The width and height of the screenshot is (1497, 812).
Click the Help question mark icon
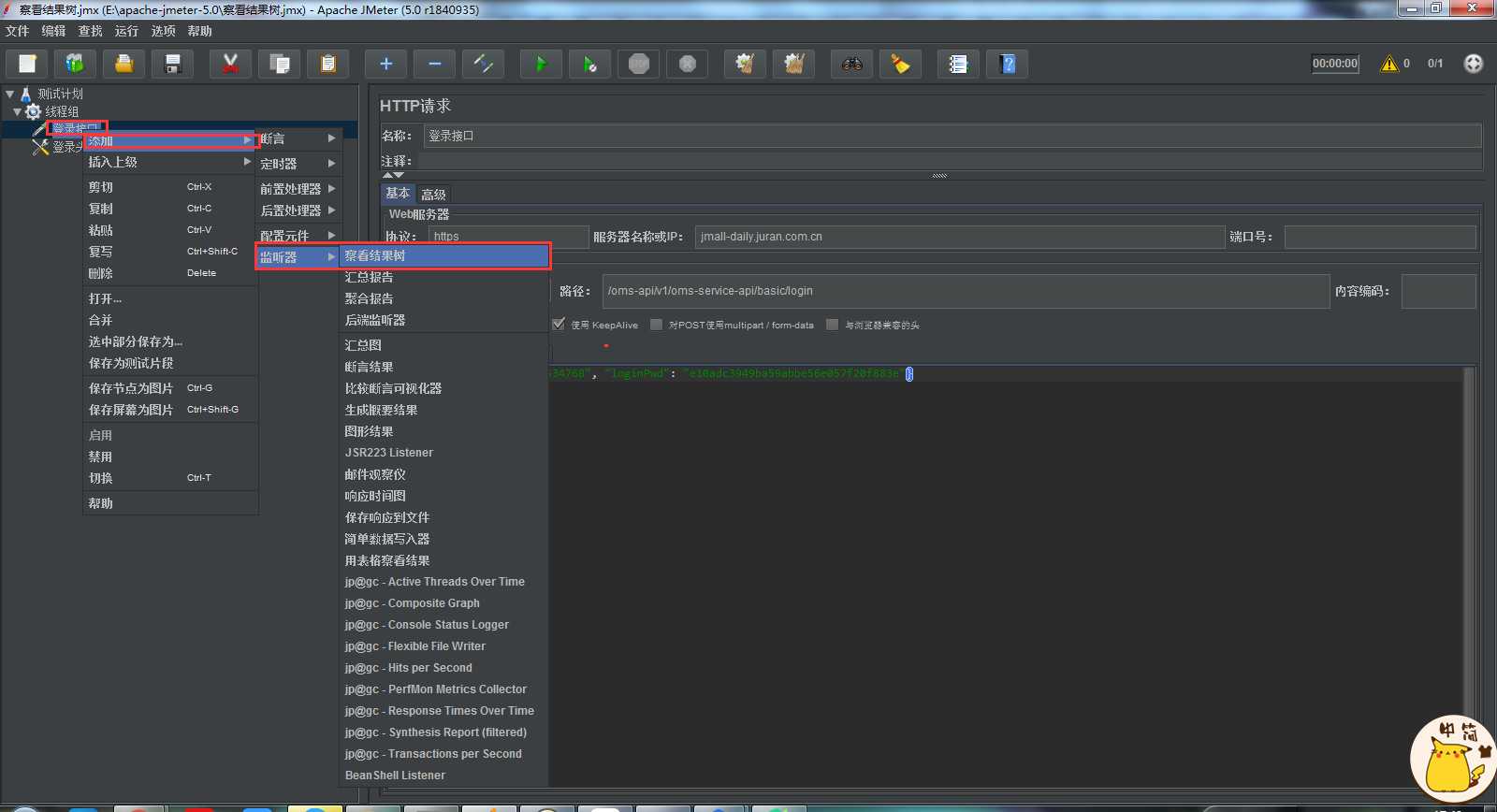coord(1008,64)
